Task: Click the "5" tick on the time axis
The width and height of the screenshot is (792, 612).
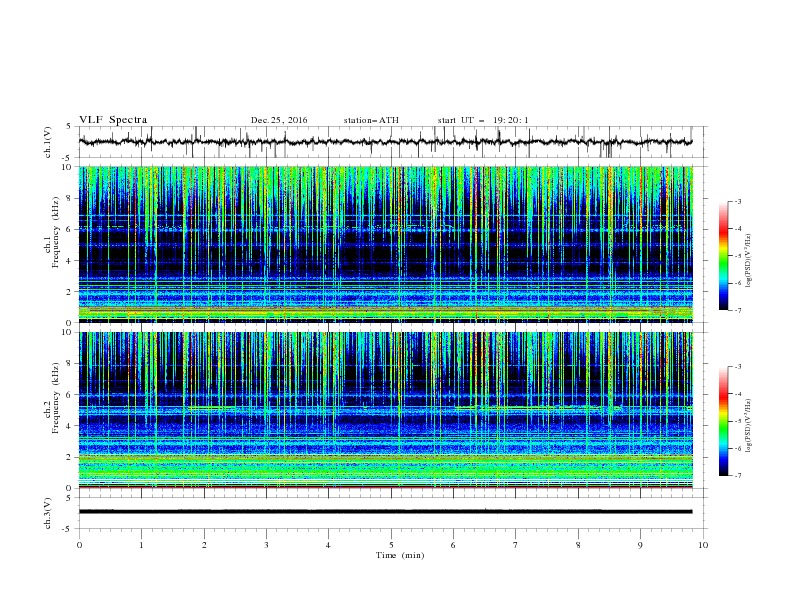Action: pyautogui.click(x=391, y=545)
